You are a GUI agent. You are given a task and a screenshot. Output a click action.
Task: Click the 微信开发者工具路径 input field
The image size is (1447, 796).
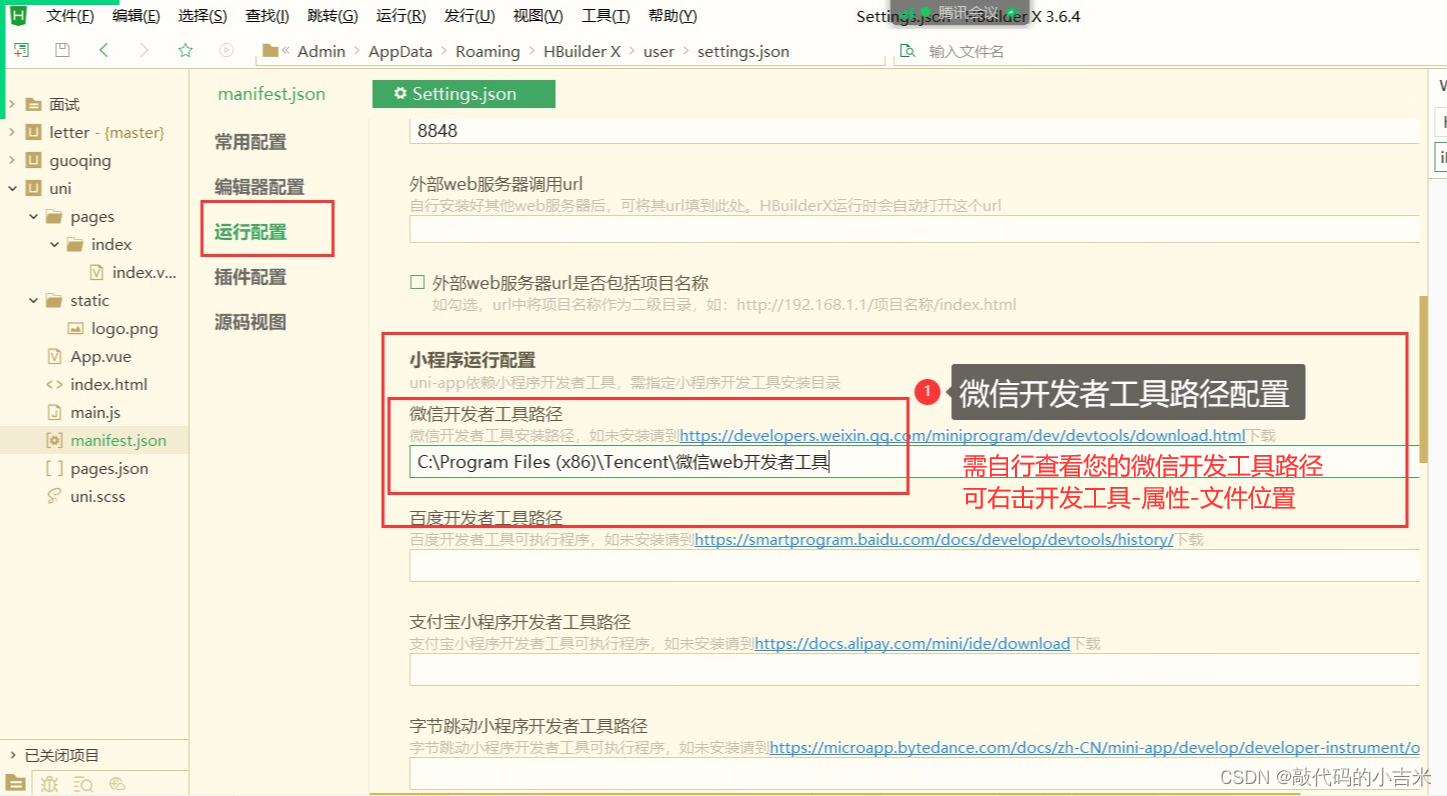[914, 461]
